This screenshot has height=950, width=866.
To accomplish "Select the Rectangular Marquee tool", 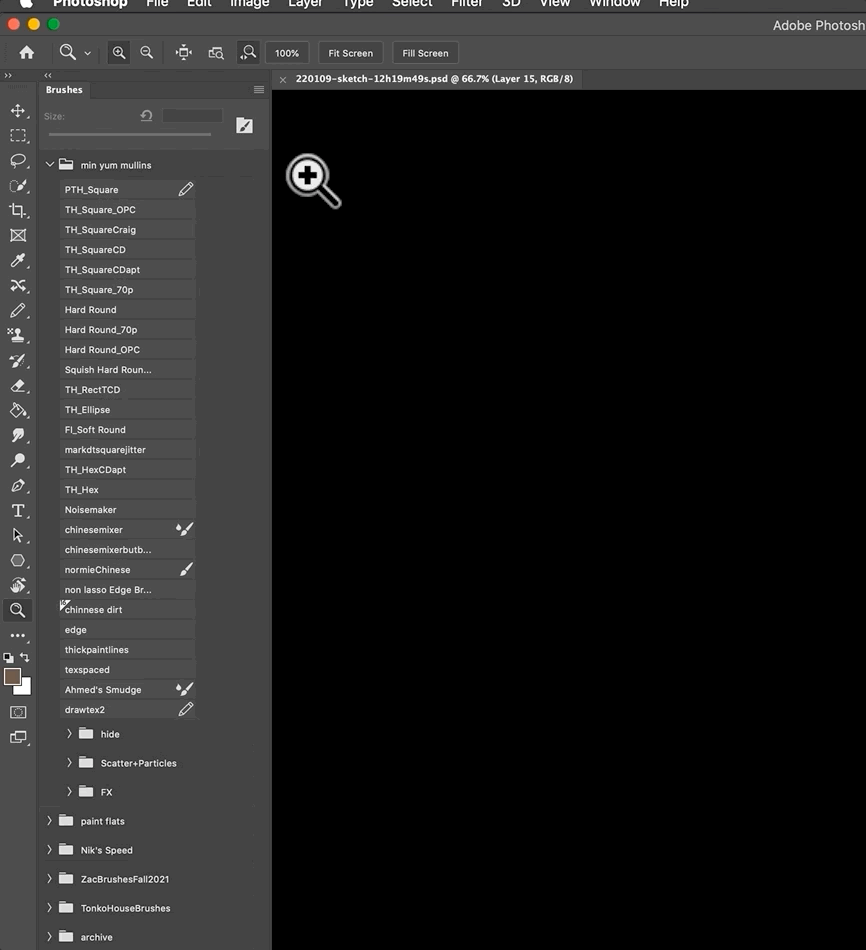I will pos(18,136).
